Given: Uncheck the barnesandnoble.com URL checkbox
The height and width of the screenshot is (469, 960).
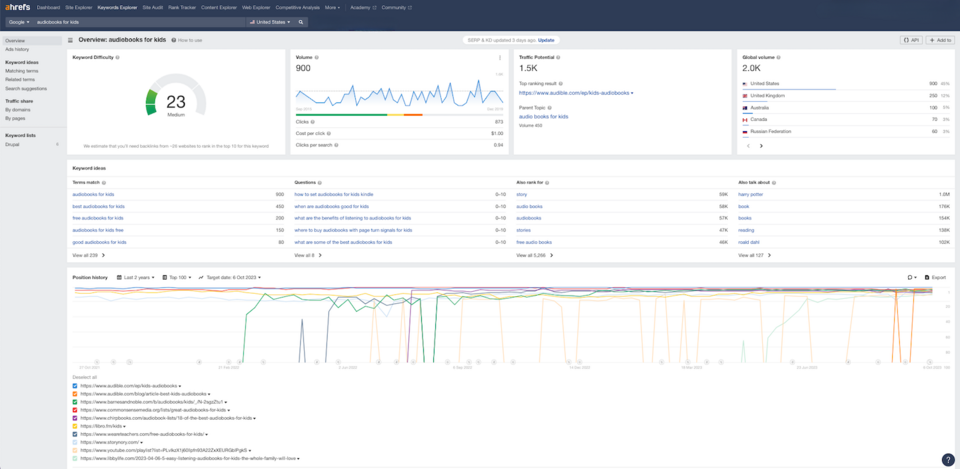Looking at the screenshot, I should tap(75, 402).
